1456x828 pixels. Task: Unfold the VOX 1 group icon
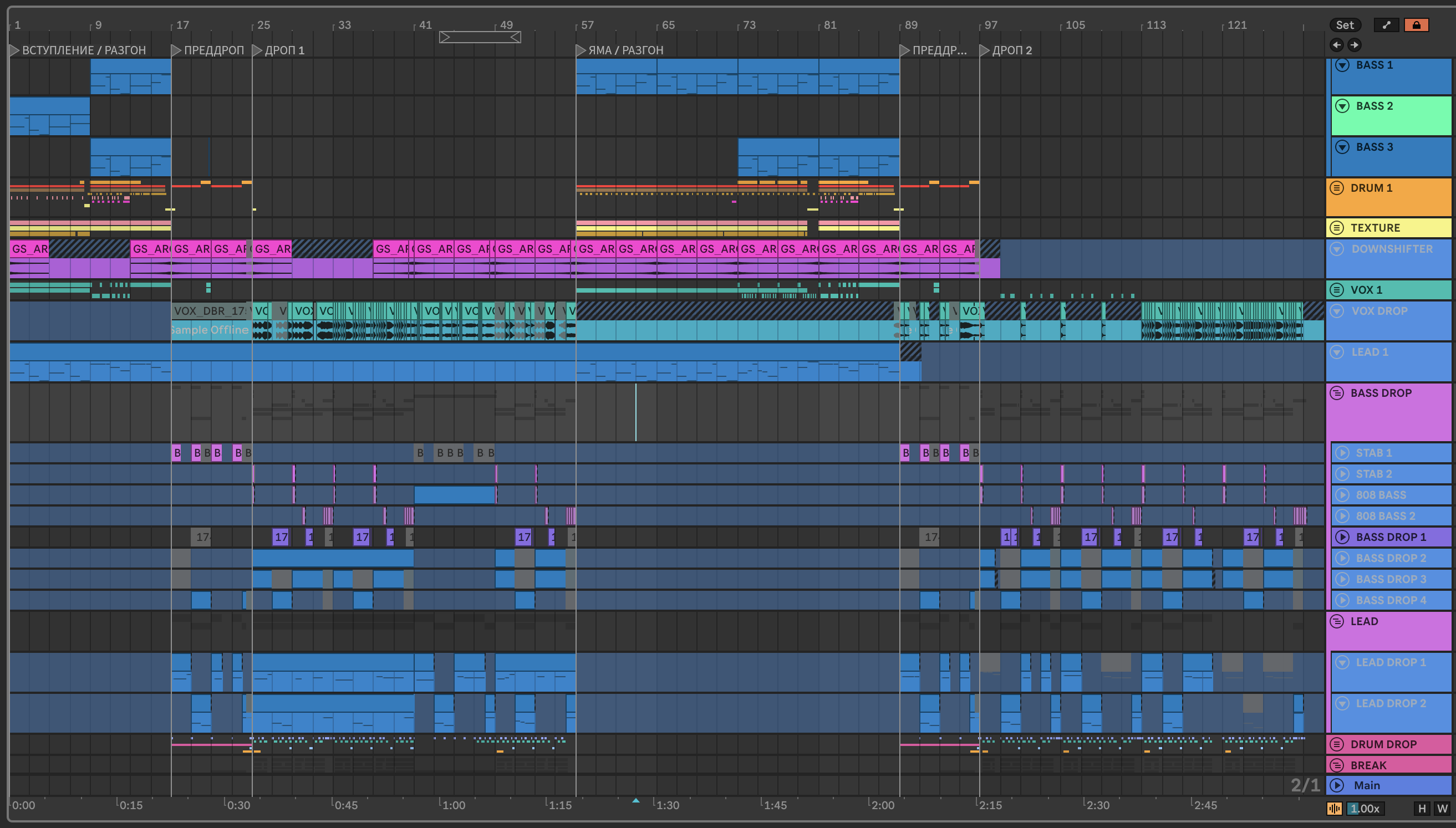pos(1337,289)
